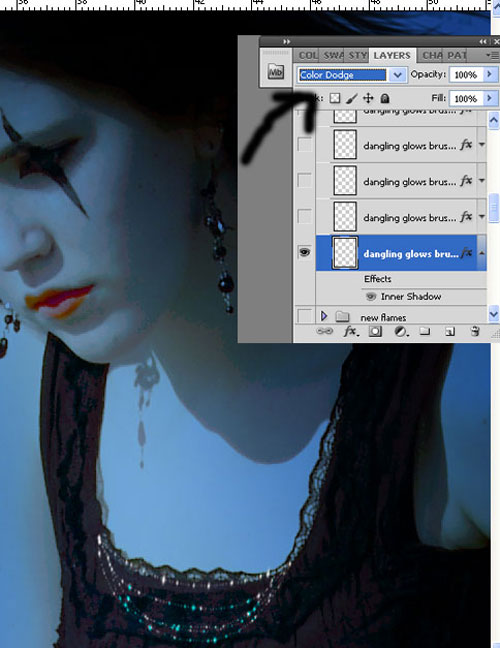
Task: Click the Effects row label
Action: 377,279
